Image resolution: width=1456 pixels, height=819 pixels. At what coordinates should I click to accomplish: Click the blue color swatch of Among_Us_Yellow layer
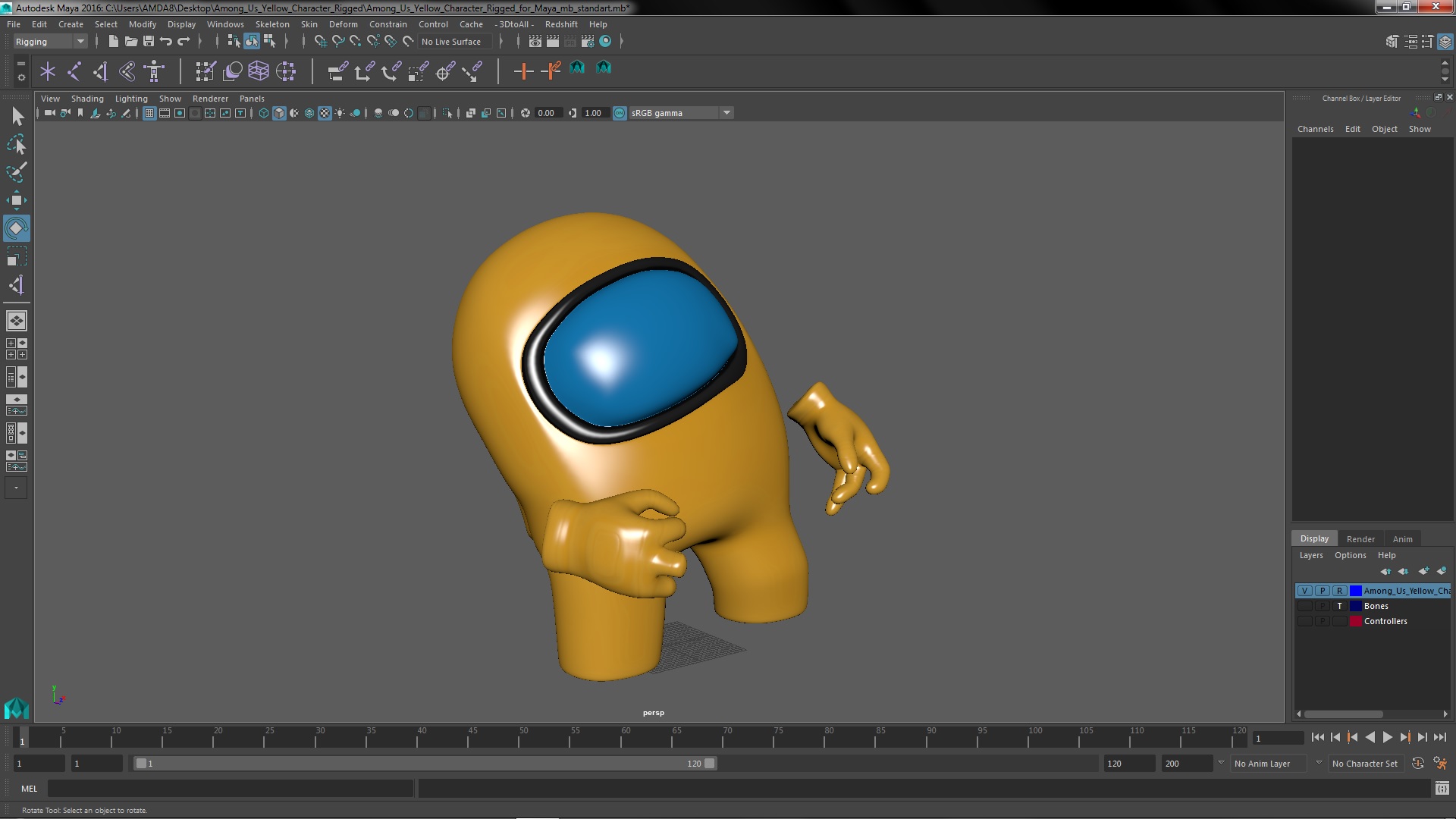click(x=1355, y=591)
